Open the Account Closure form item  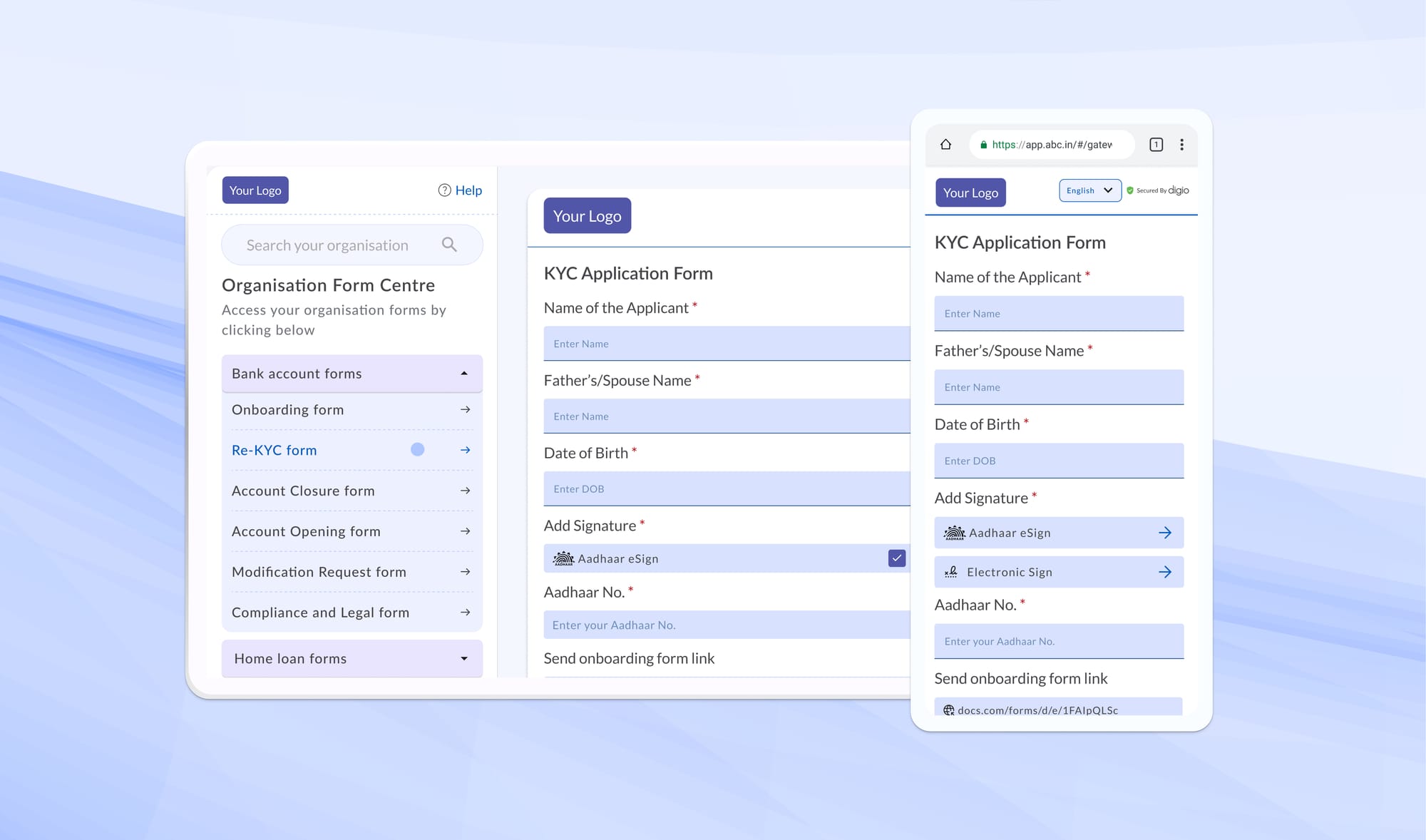(x=303, y=491)
